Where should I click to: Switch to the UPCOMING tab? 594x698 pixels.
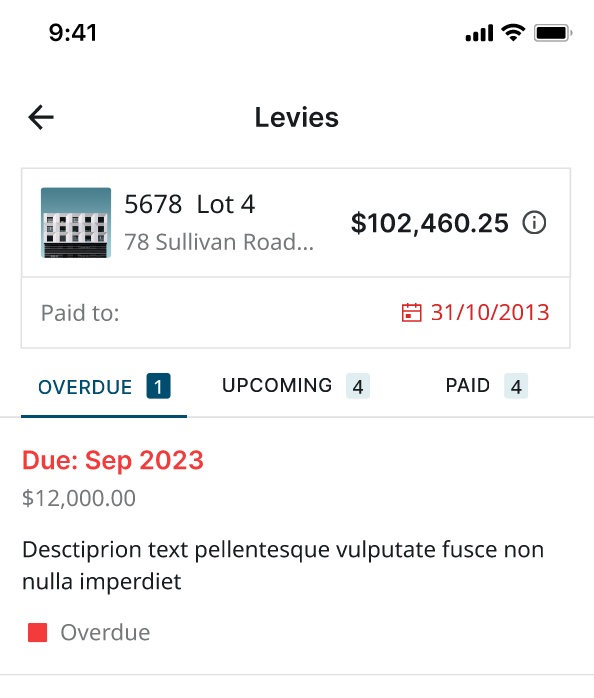[296, 386]
